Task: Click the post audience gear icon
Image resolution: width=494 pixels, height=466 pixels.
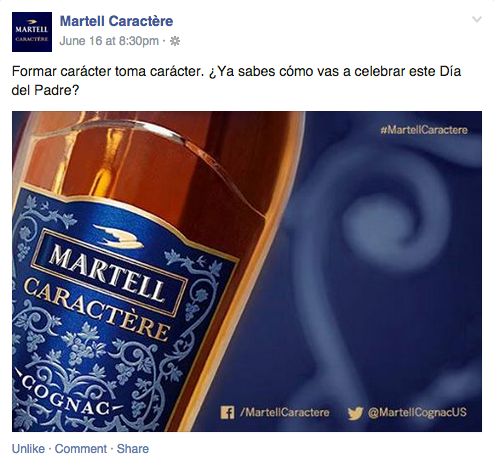Action: 175,41
